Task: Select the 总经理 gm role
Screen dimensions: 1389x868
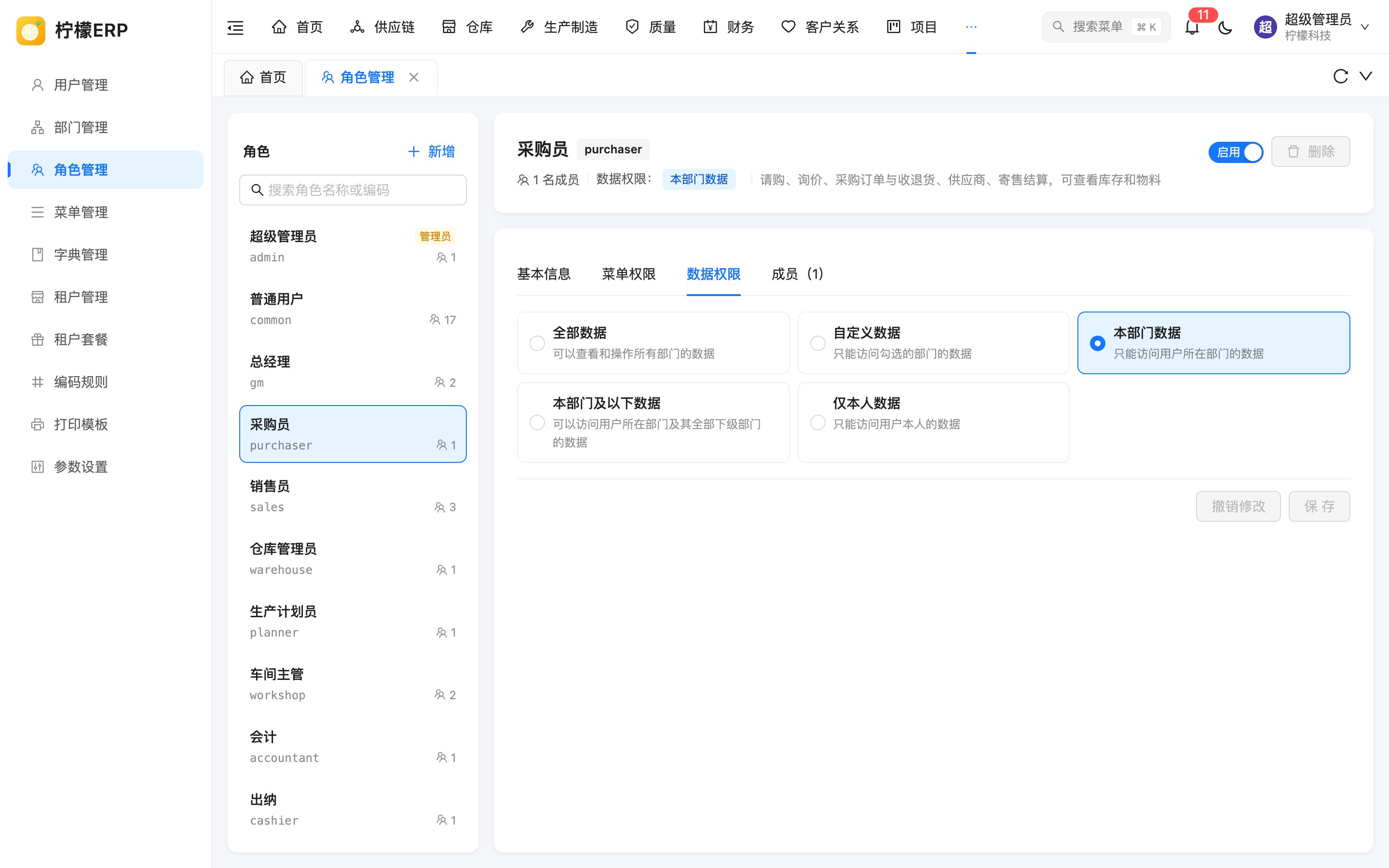Action: click(353, 371)
